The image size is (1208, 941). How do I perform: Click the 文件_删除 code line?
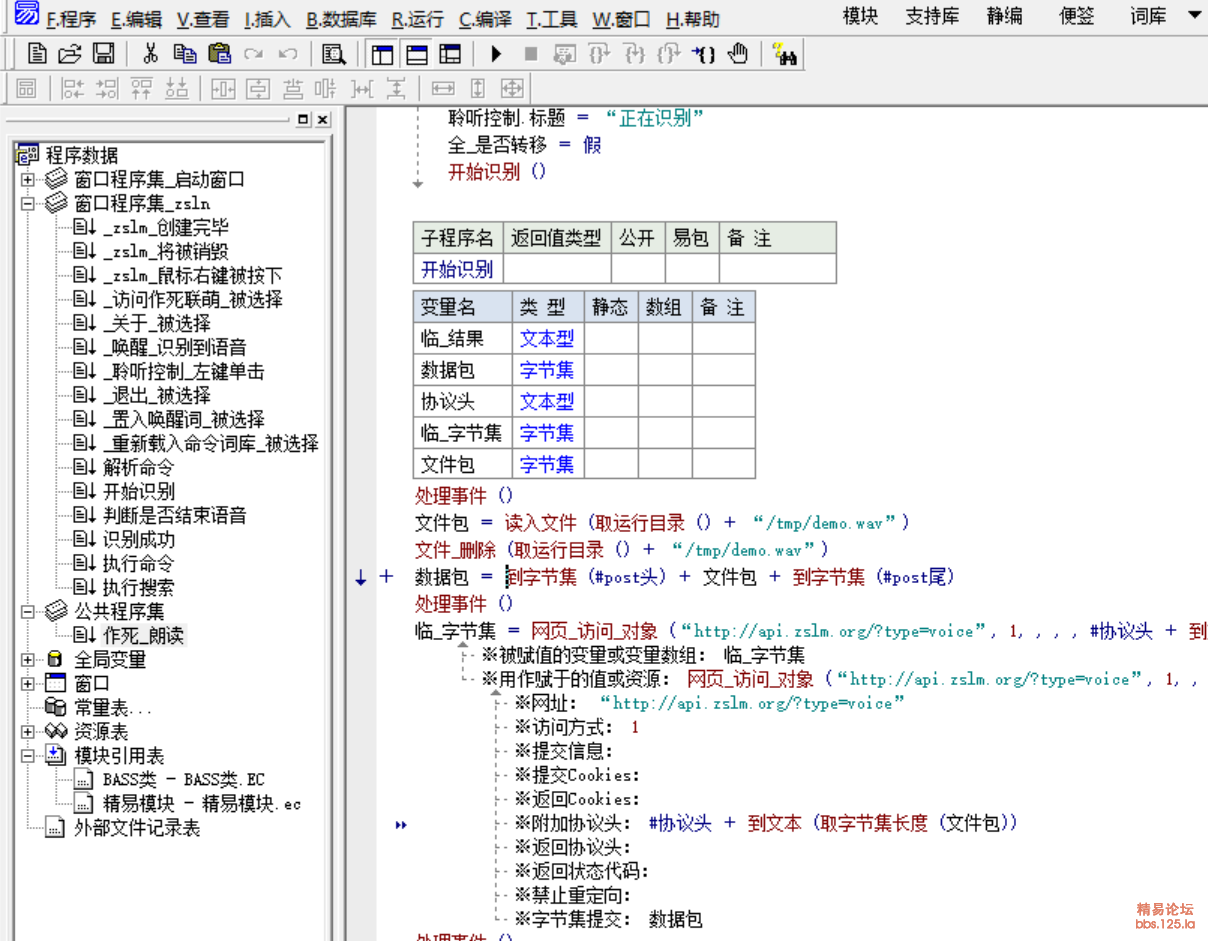[x=622, y=550]
